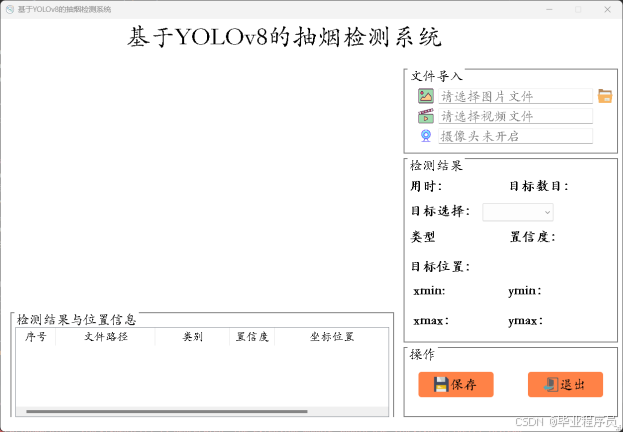
Task: Minimize the detection system window
Action: [x=549, y=10]
